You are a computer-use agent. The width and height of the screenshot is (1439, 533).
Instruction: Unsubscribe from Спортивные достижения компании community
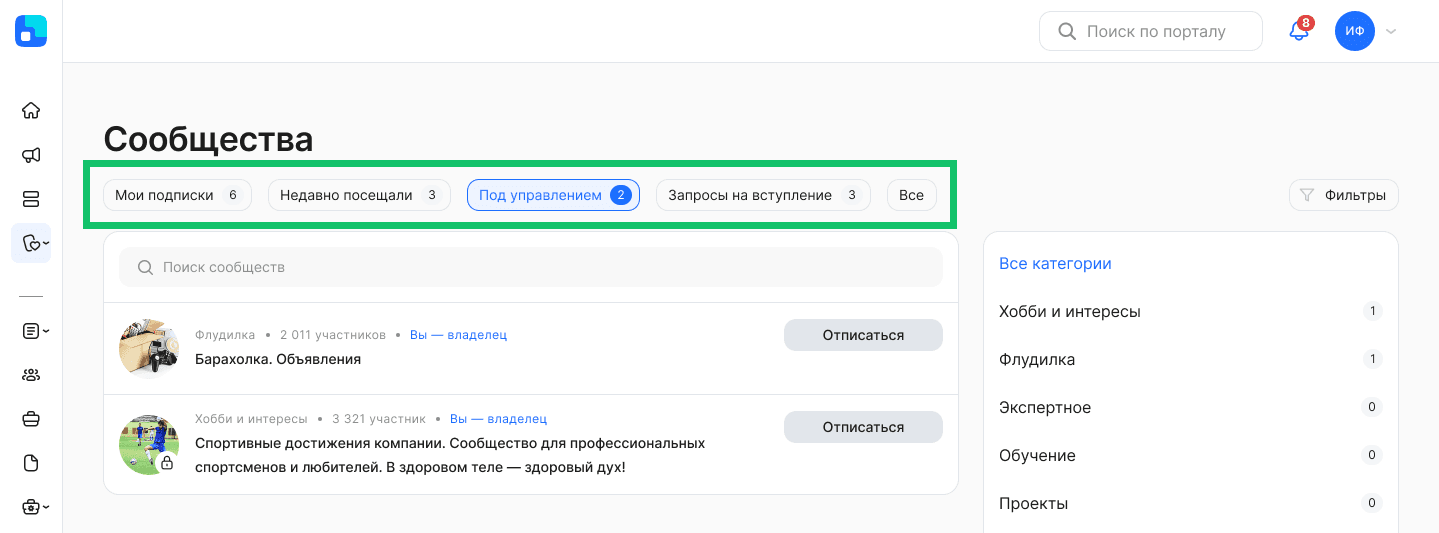(863, 427)
